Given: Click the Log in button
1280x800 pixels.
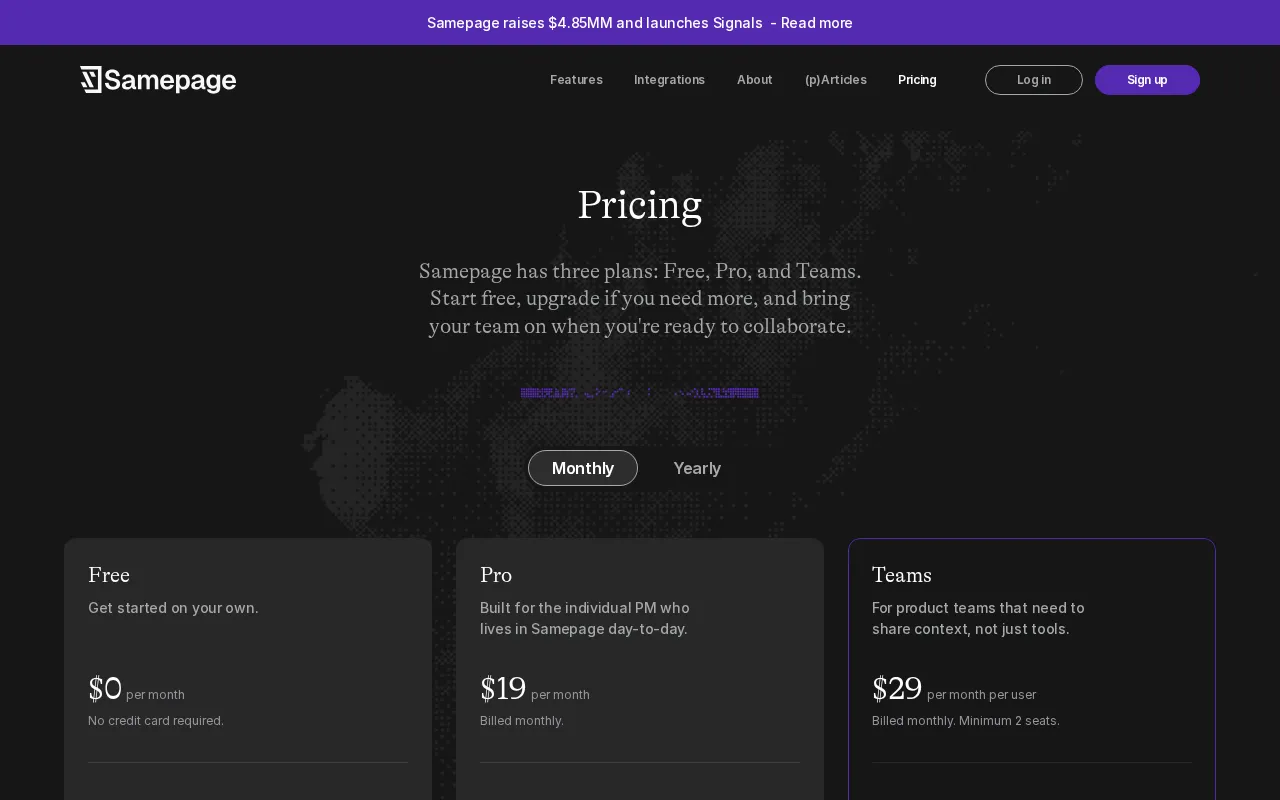Looking at the screenshot, I should click(1033, 80).
